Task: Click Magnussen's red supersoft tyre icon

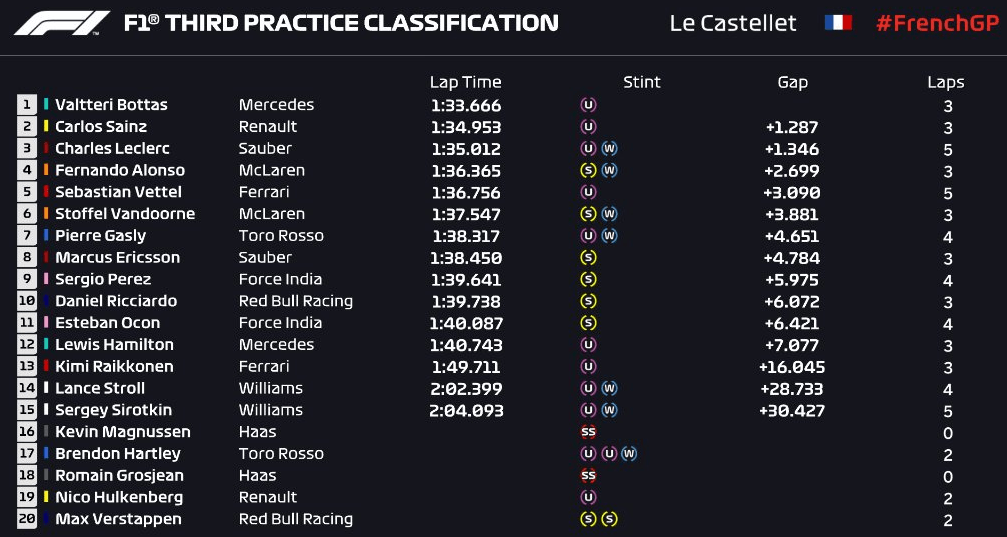Action: click(588, 432)
